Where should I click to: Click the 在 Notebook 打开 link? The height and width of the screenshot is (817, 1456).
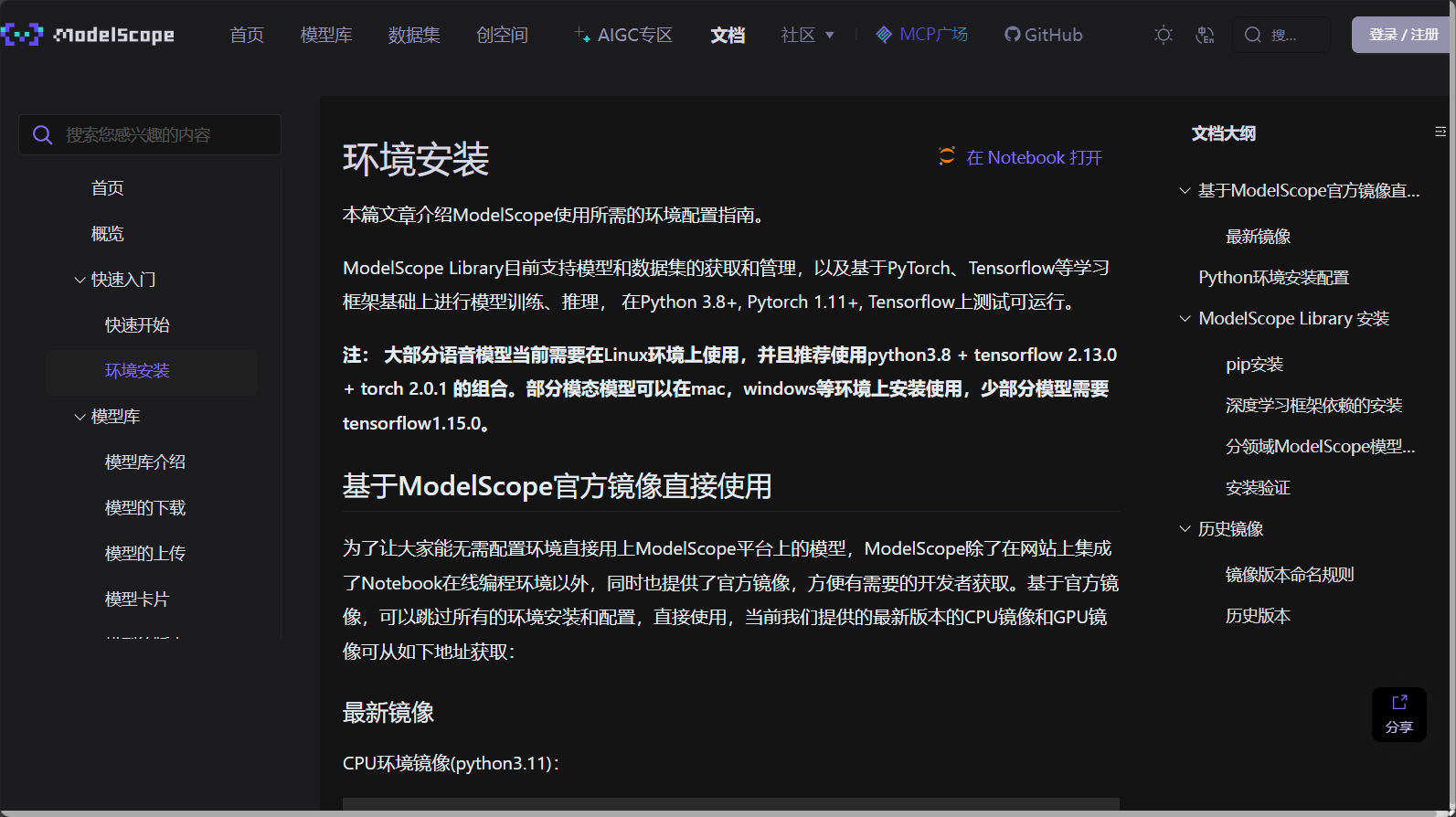coord(1034,157)
